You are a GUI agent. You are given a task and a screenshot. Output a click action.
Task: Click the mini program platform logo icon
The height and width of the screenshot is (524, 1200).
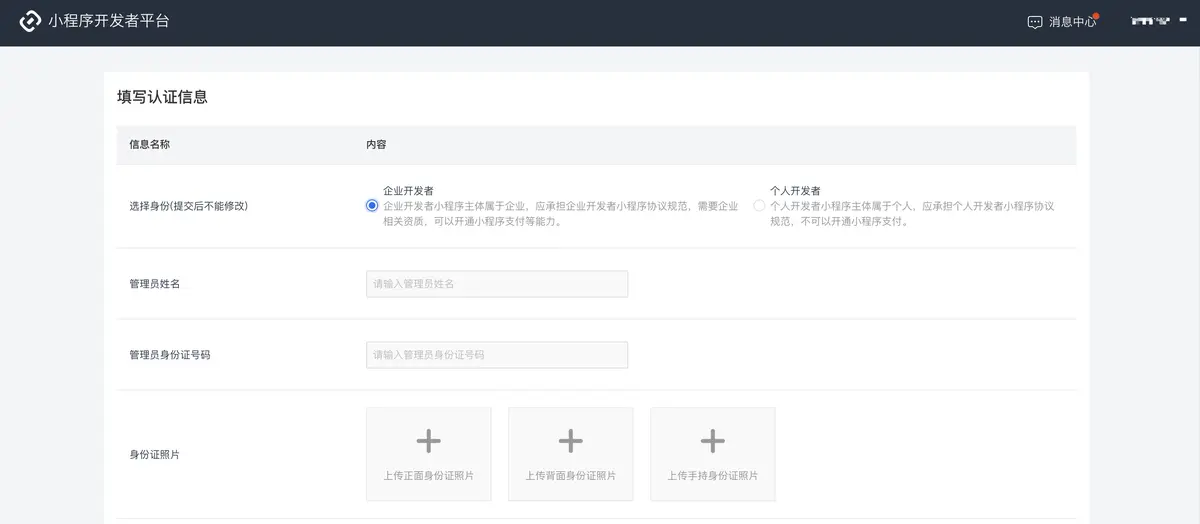click(x=30, y=21)
